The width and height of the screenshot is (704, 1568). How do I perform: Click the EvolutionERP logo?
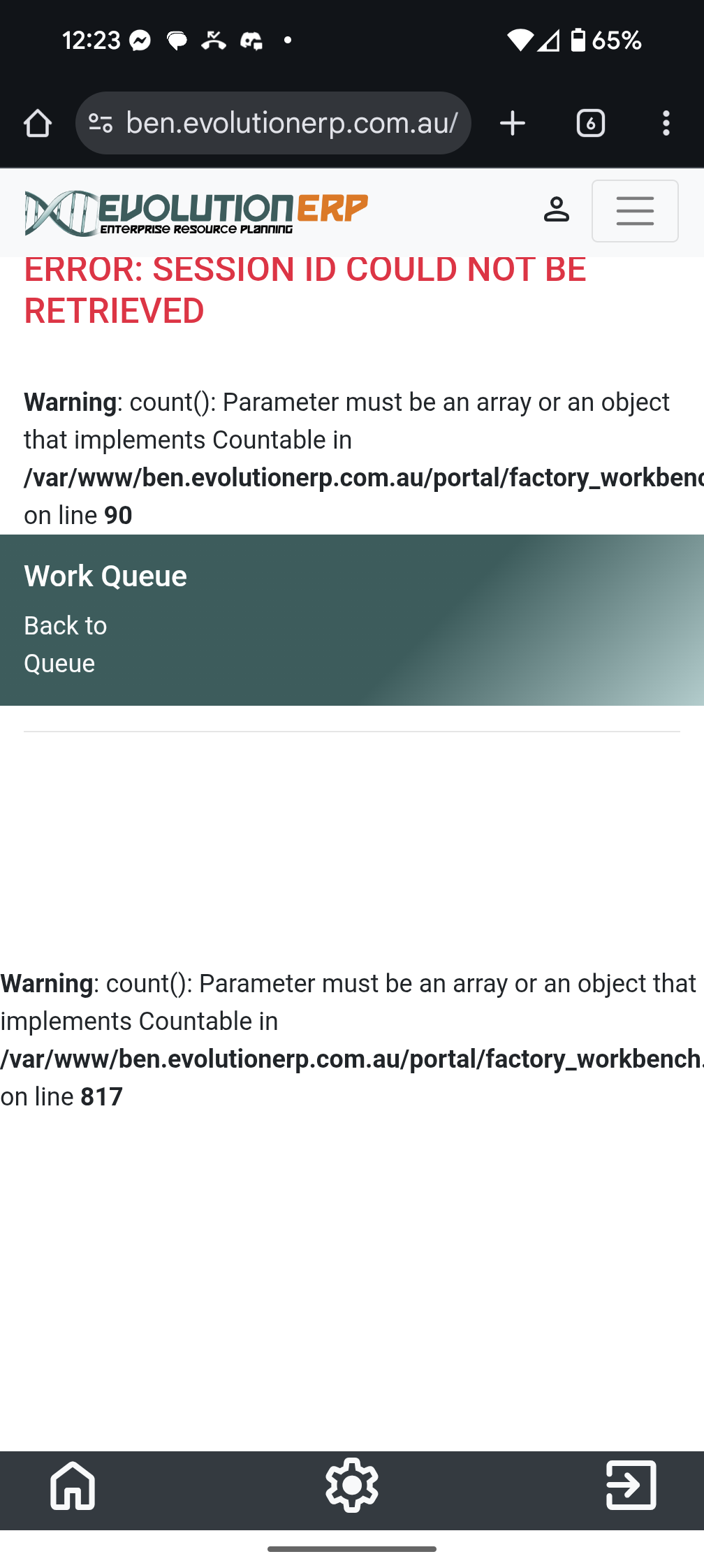click(196, 212)
